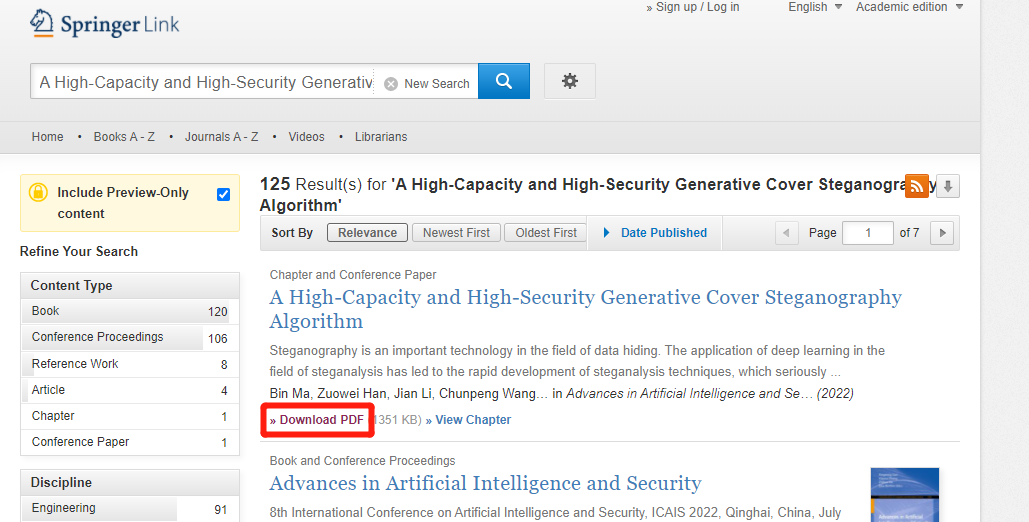Image resolution: width=1029 pixels, height=522 pixels.
Task: Open the English language dropdown
Action: coord(814,7)
